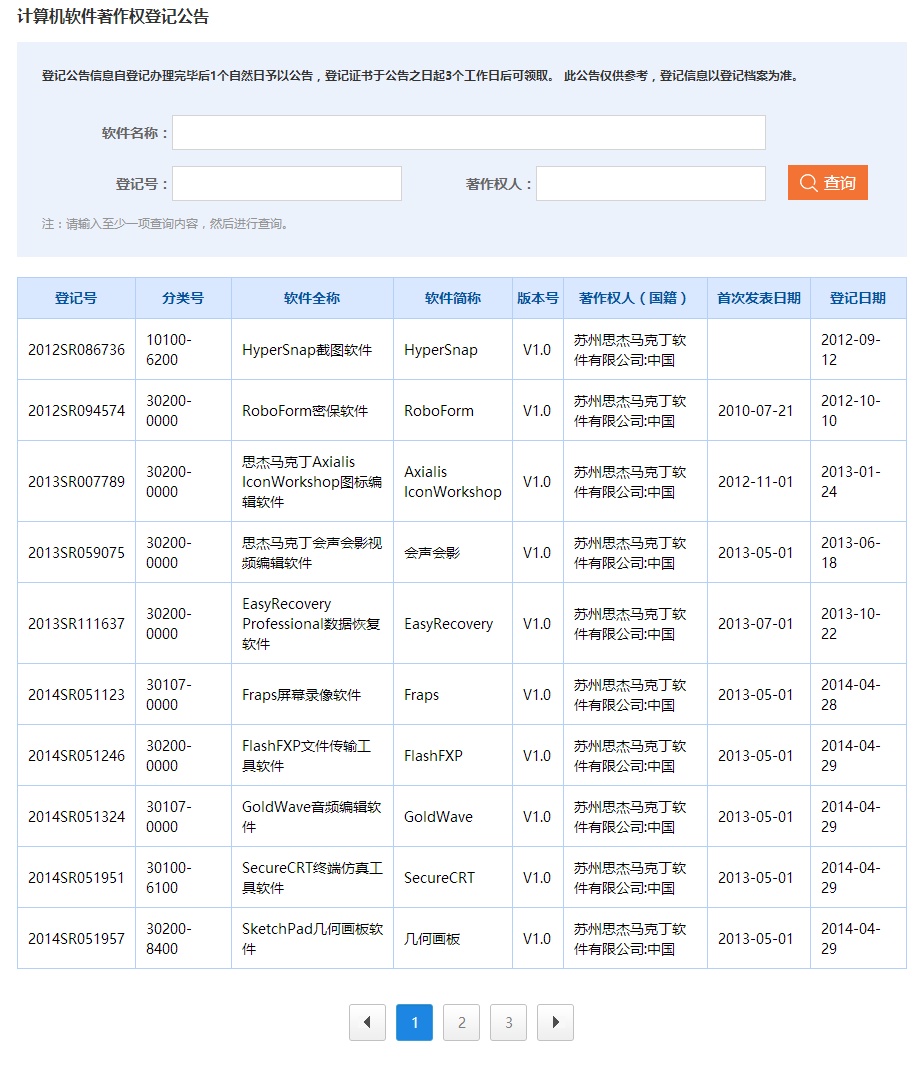Click registration date 2013-10-22
Screen dimensions: 921x1084
[850, 624]
